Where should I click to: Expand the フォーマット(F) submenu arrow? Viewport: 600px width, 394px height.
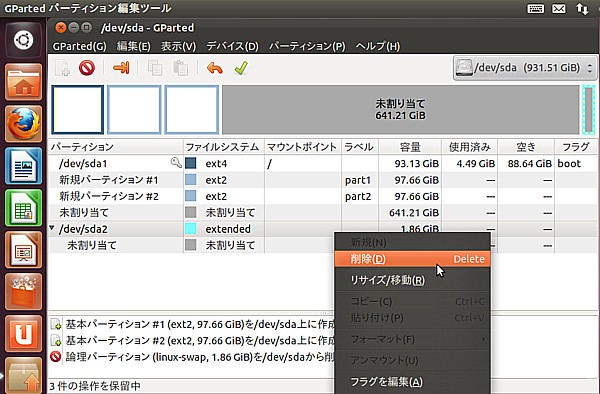click(x=483, y=339)
